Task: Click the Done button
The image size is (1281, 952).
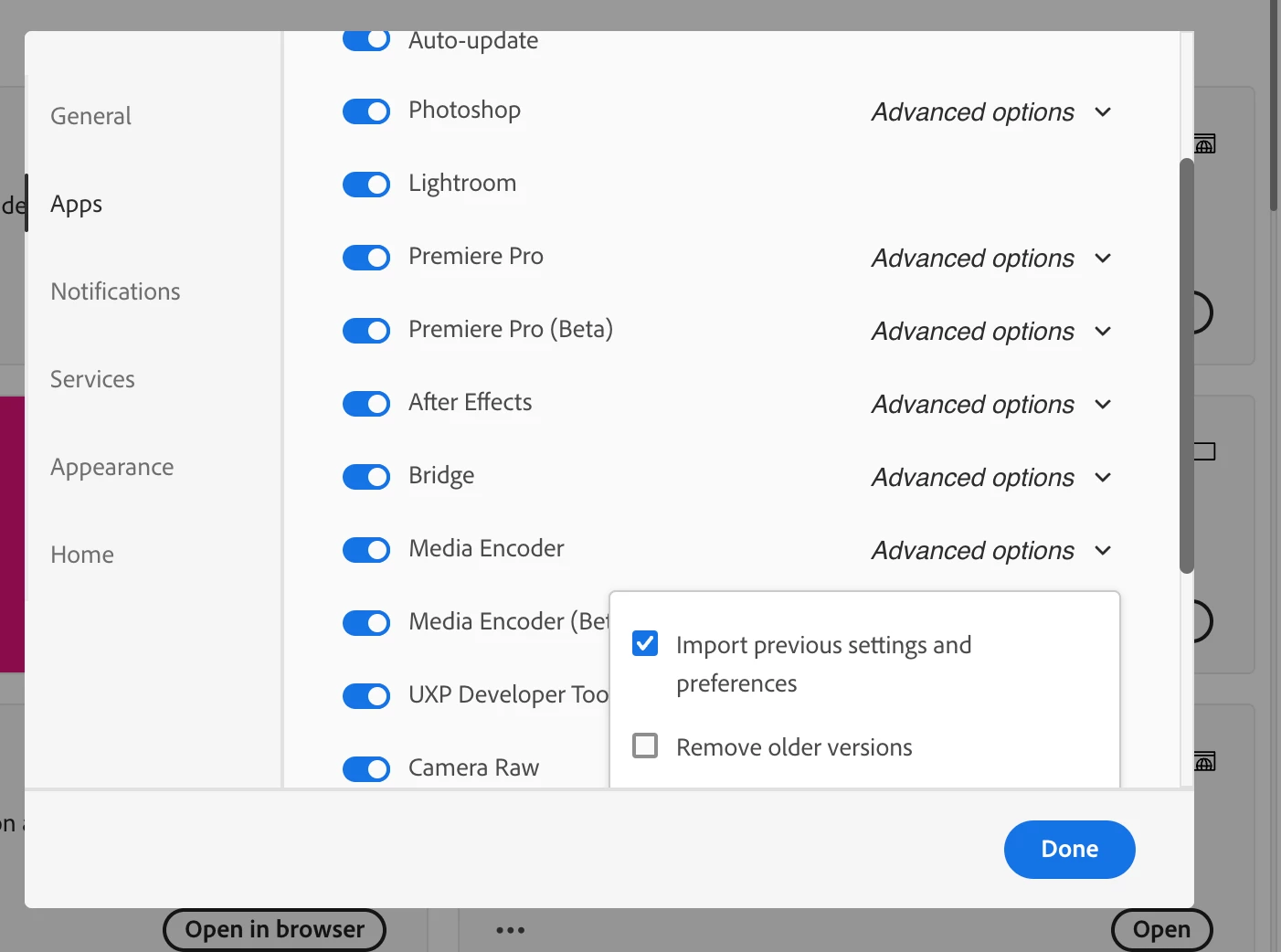Action: (x=1070, y=850)
